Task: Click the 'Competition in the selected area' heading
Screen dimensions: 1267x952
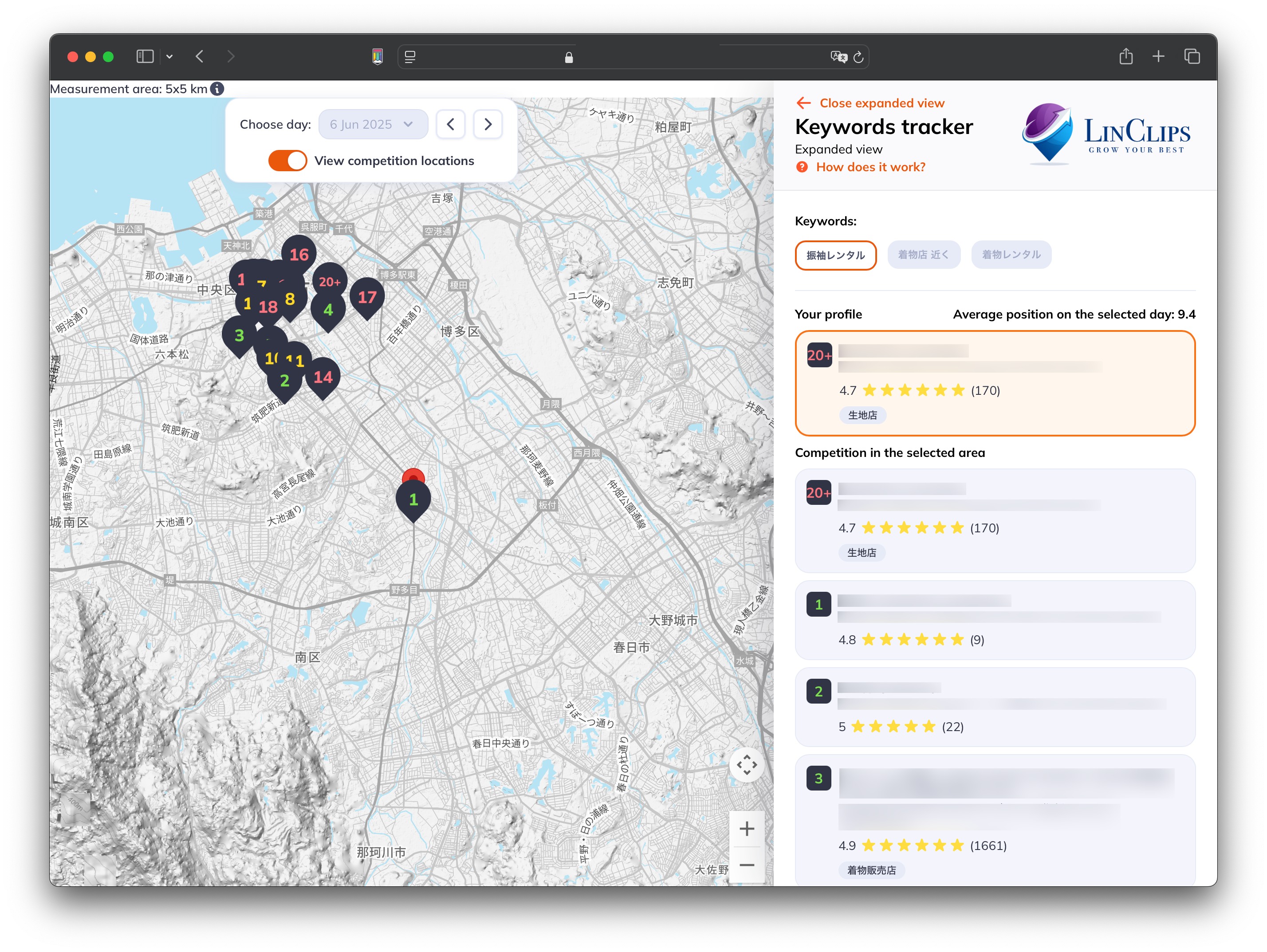Action: pyautogui.click(x=889, y=452)
